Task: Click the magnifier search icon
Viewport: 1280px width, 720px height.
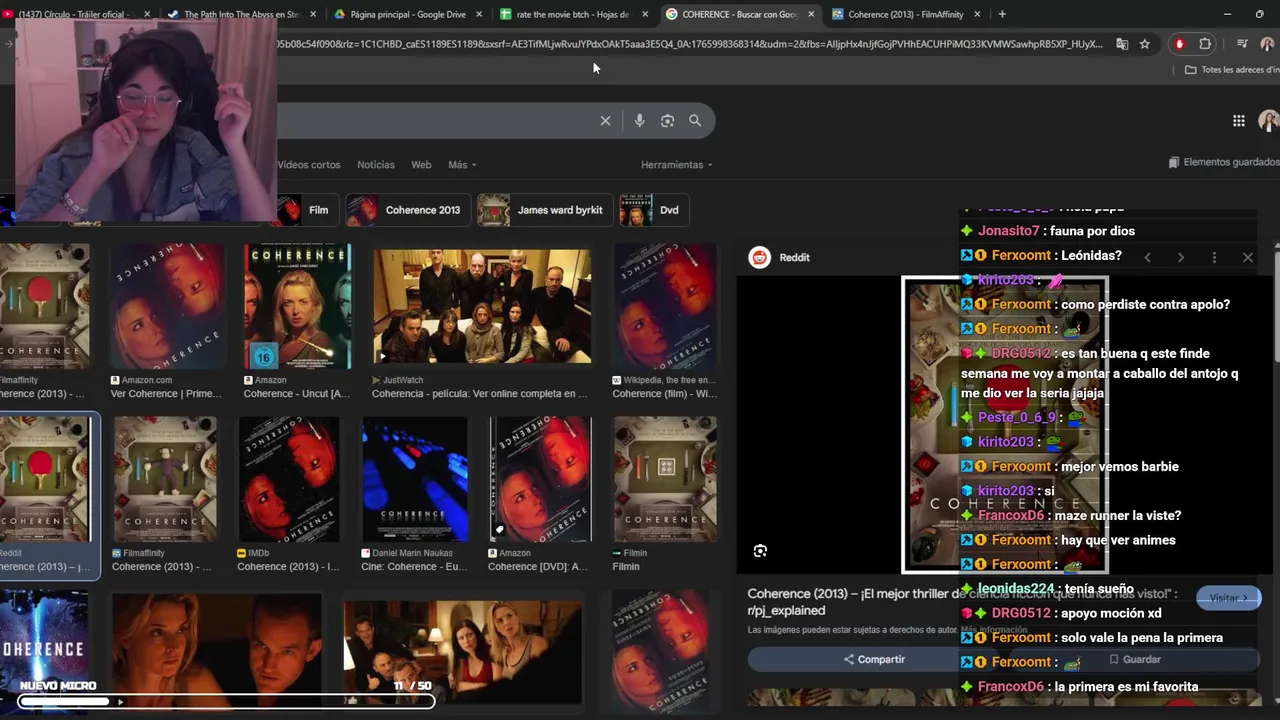Action: [x=695, y=120]
